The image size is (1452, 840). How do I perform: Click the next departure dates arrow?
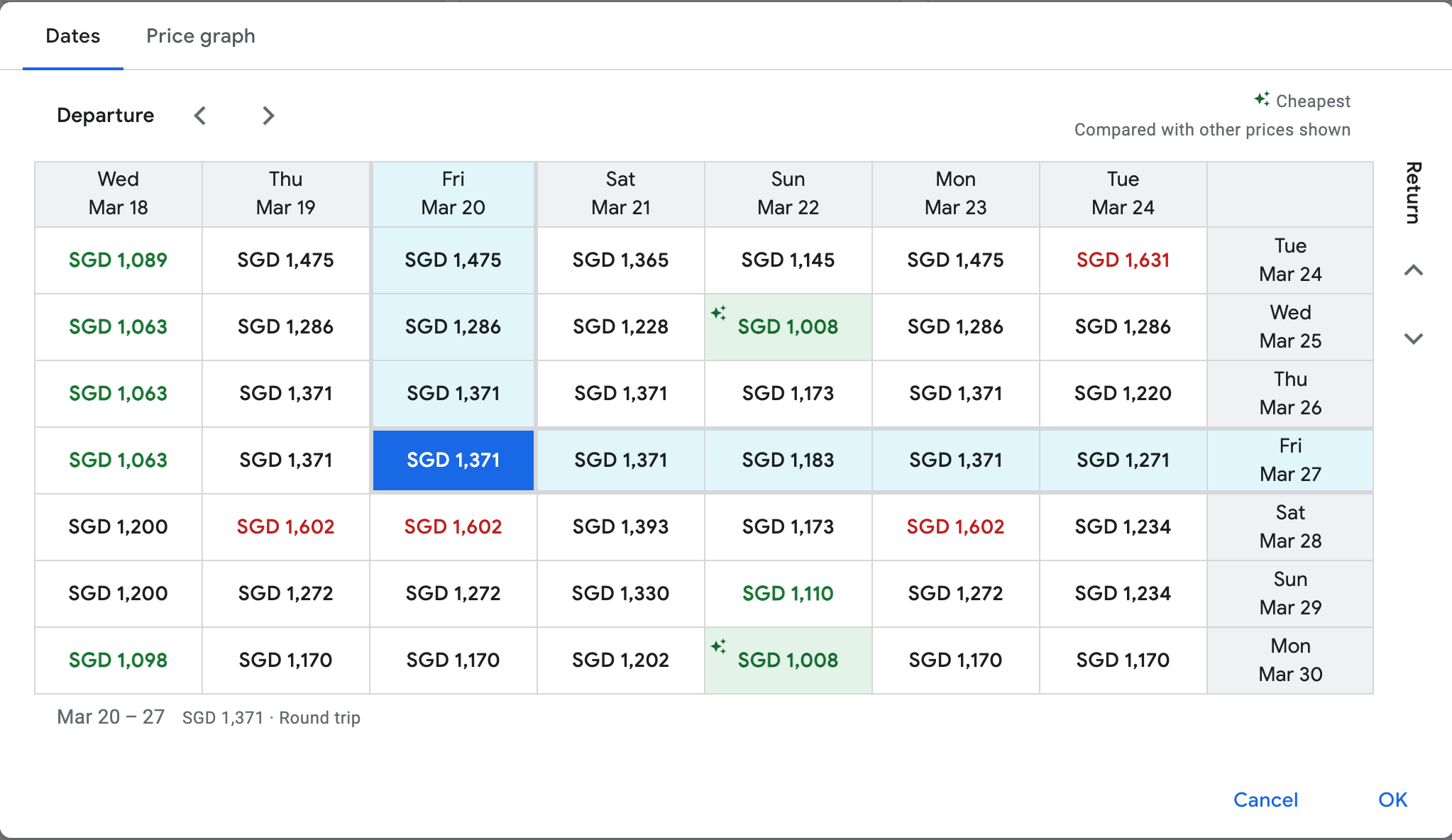[268, 116]
